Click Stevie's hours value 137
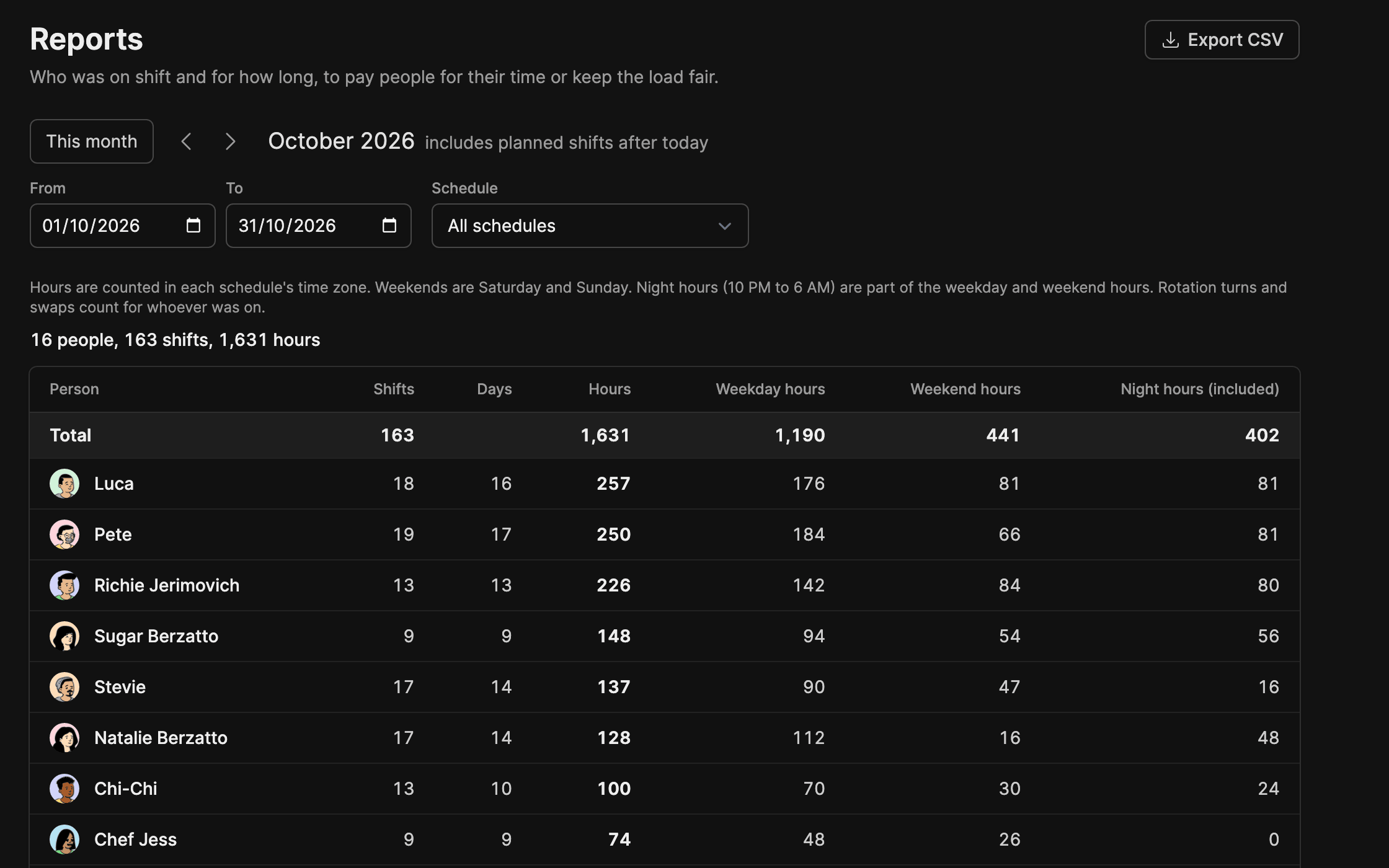Image resolution: width=1389 pixels, height=868 pixels. [614, 687]
